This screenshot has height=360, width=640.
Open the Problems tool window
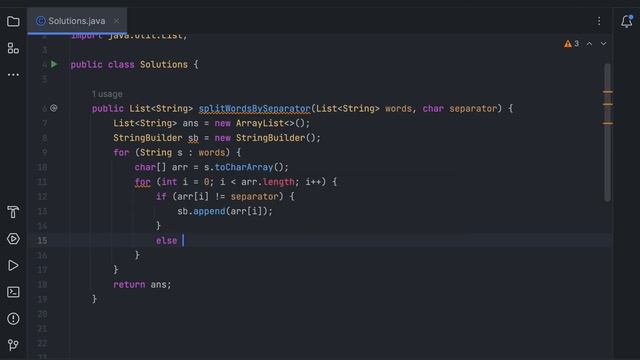coord(13,319)
